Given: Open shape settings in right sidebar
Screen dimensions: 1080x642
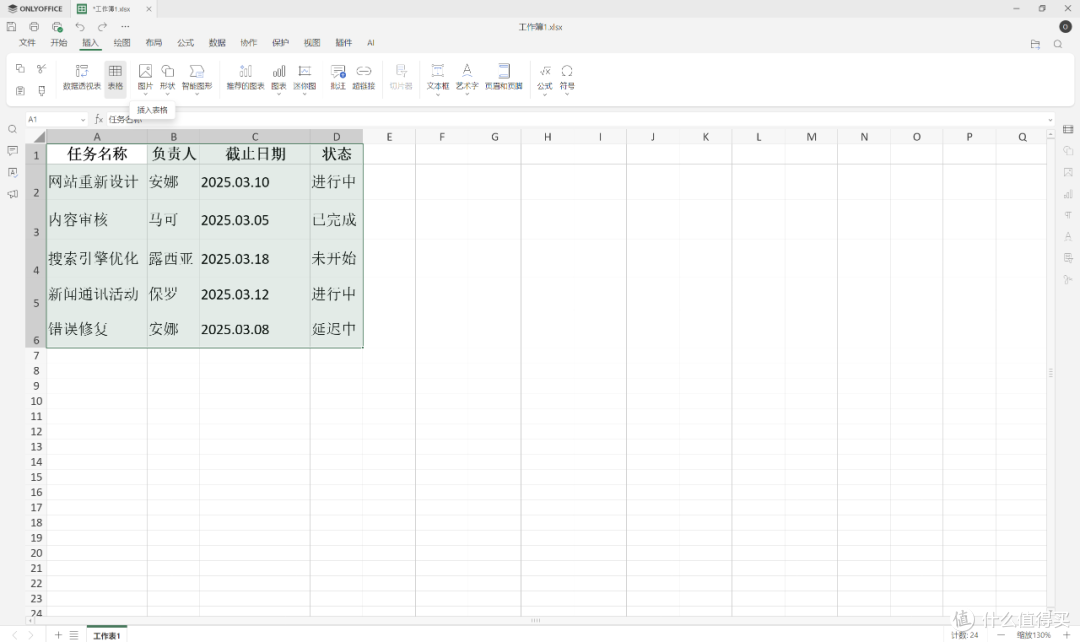Looking at the screenshot, I should [1068, 151].
